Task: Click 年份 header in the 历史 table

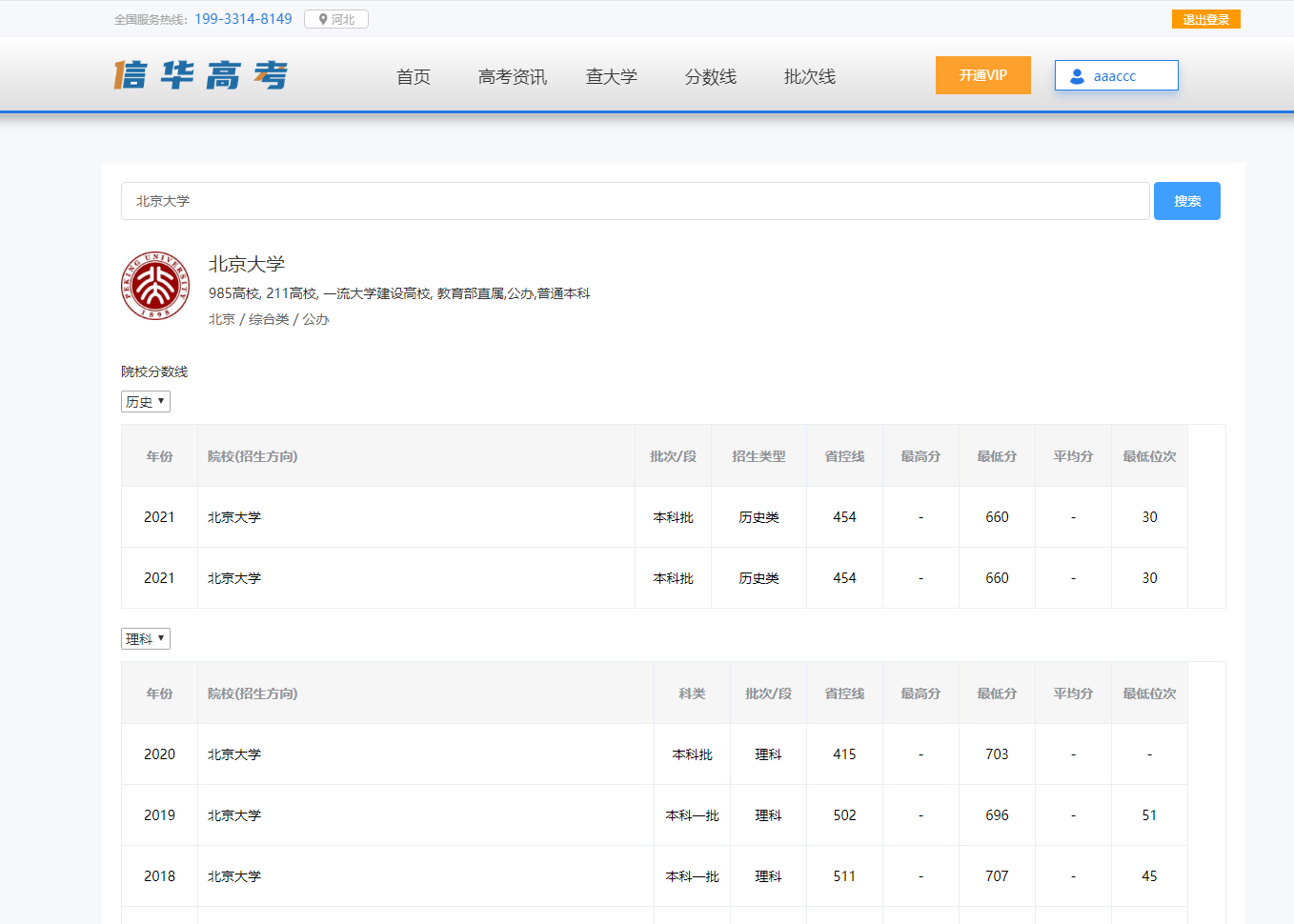Action: coord(159,456)
